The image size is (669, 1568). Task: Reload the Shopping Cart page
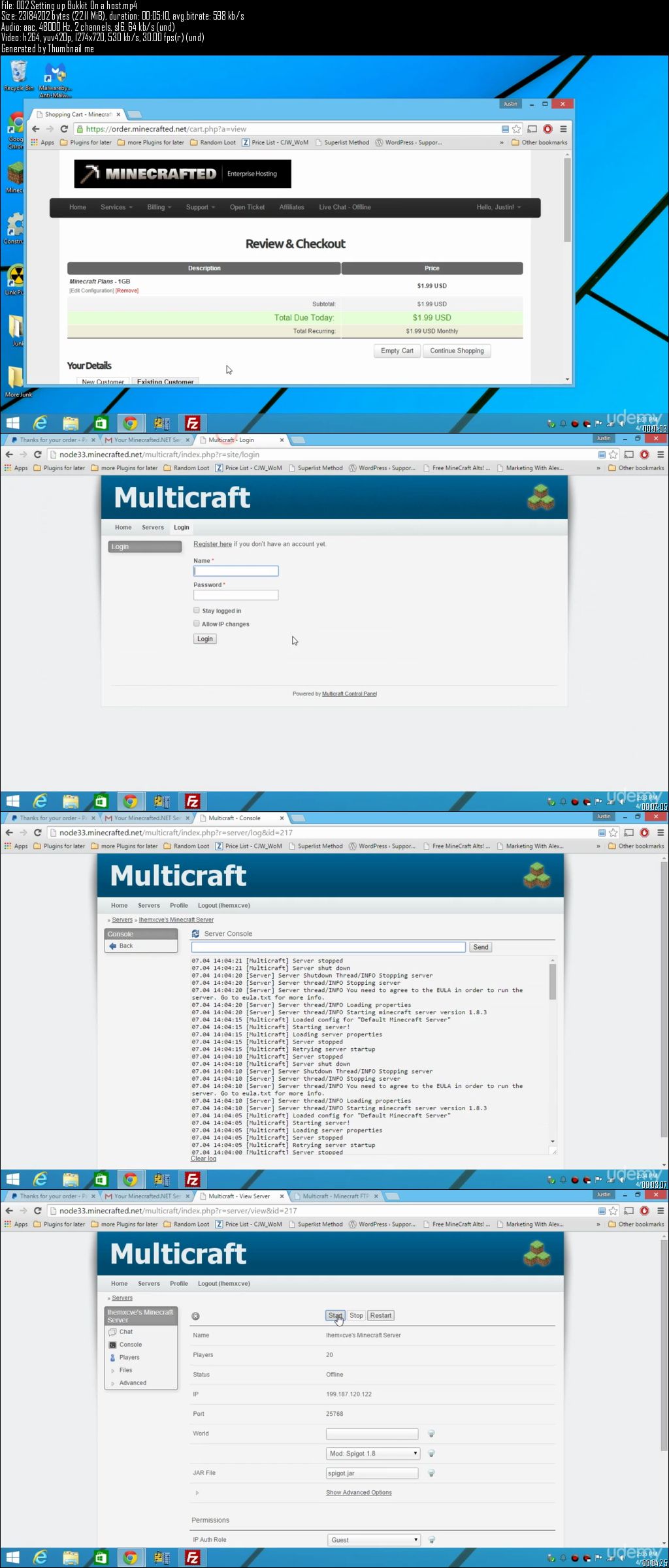pos(64,129)
